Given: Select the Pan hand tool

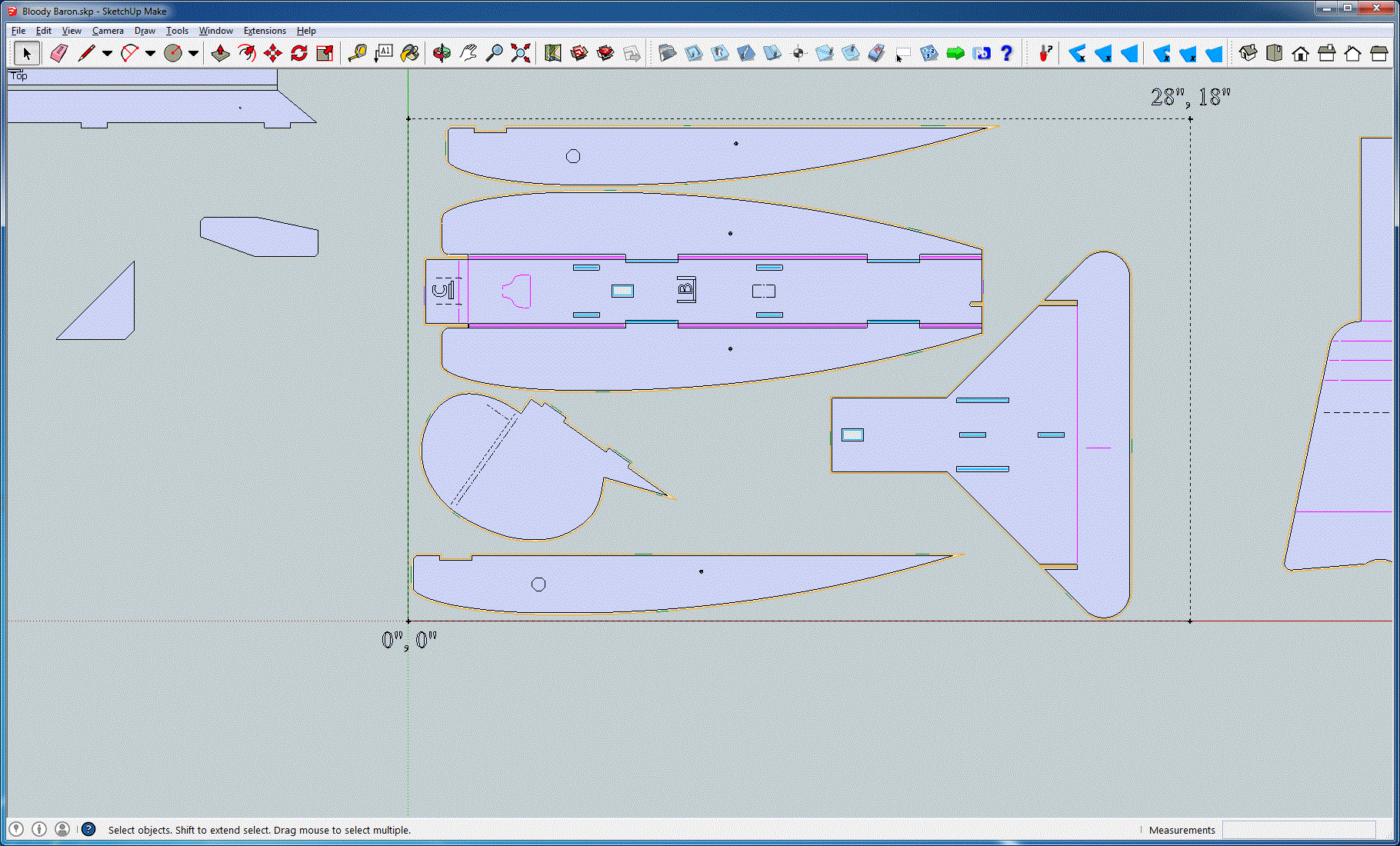Looking at the screenshot, I should (x=468, y=53).
